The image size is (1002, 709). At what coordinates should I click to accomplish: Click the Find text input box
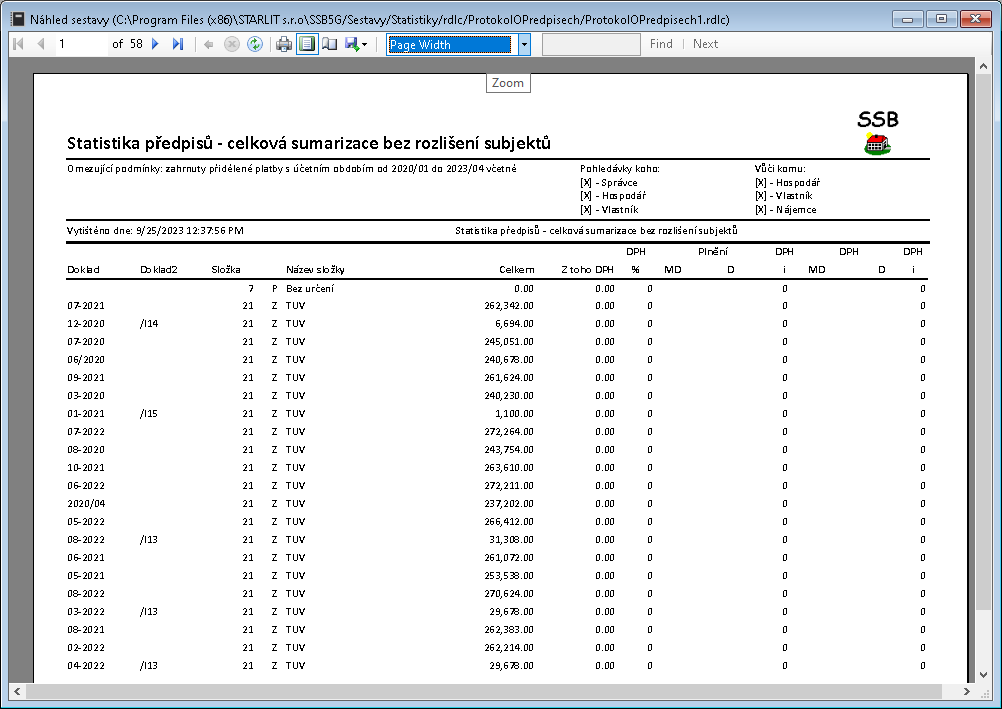point(591,44)
